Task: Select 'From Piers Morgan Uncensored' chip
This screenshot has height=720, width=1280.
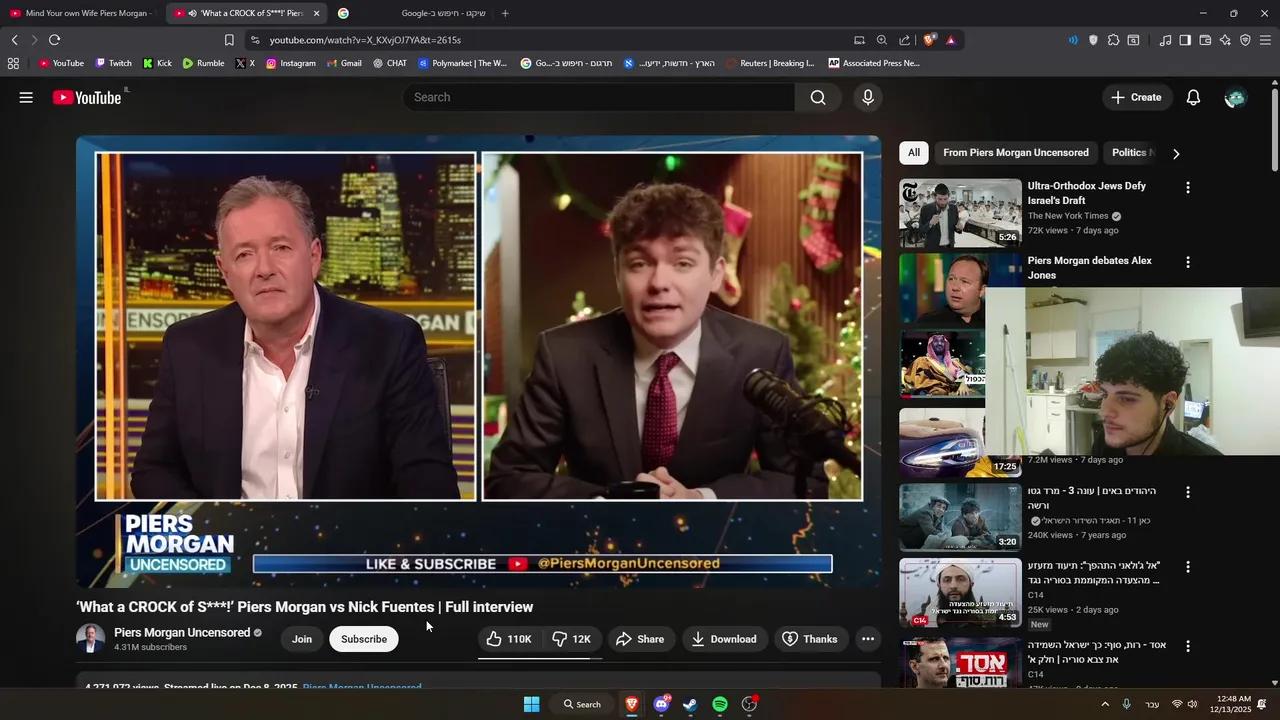Action: pyautogui.click(x=1016, y=153)
